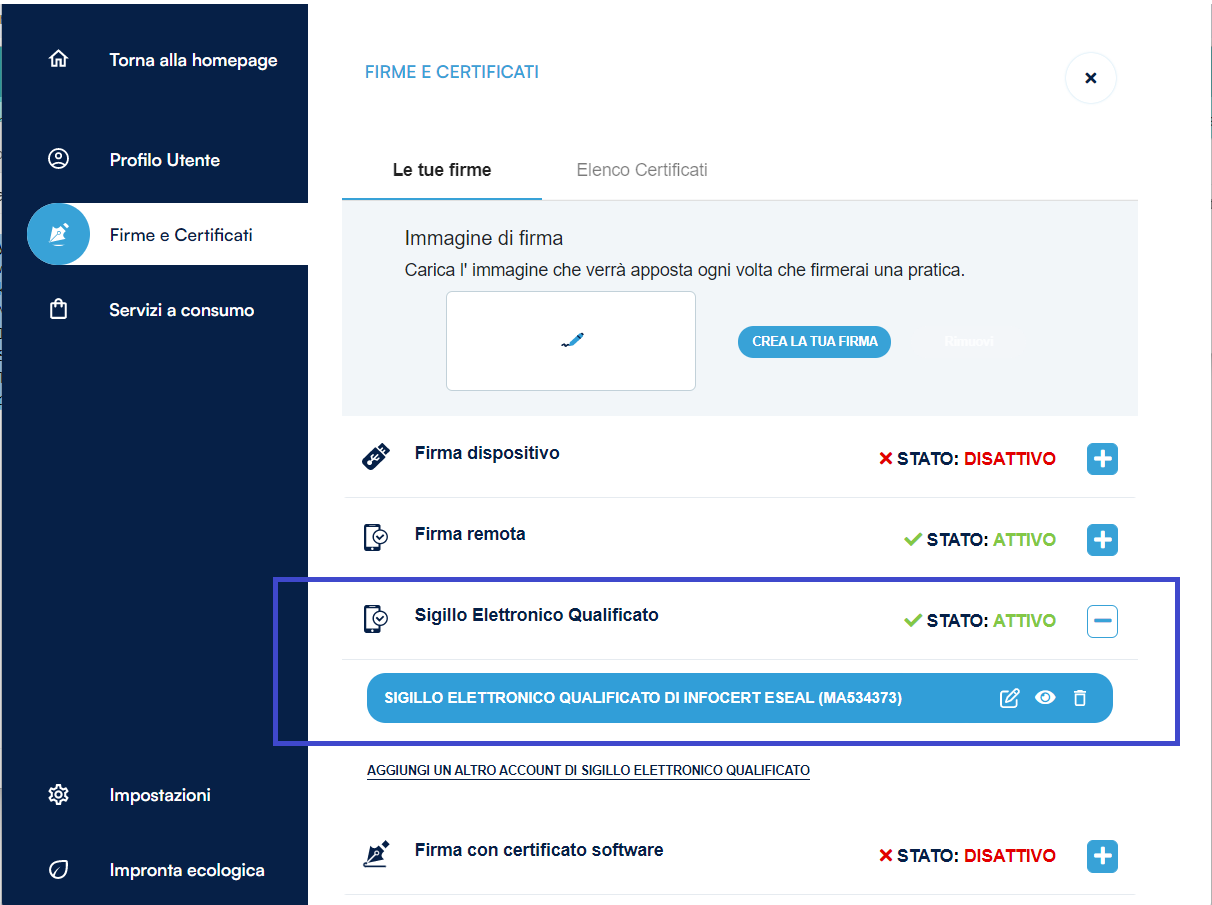Viewport: 1212px width, 905px height.
Task: Expand the Firma dispositivo section
Action: point(1102,459)
